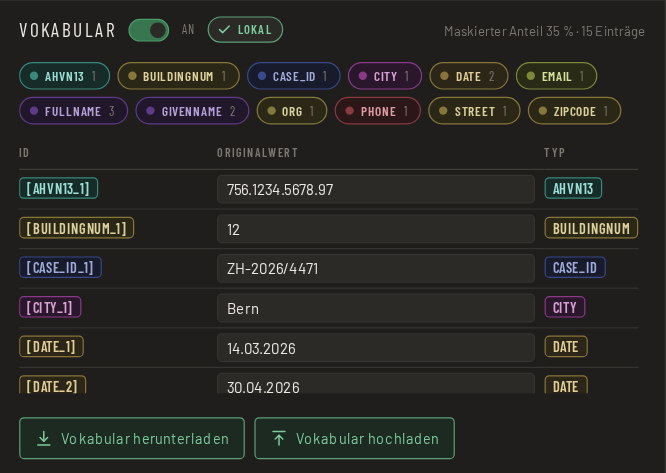Edit the ZH-2026/4471 value field

click(375, 268)
